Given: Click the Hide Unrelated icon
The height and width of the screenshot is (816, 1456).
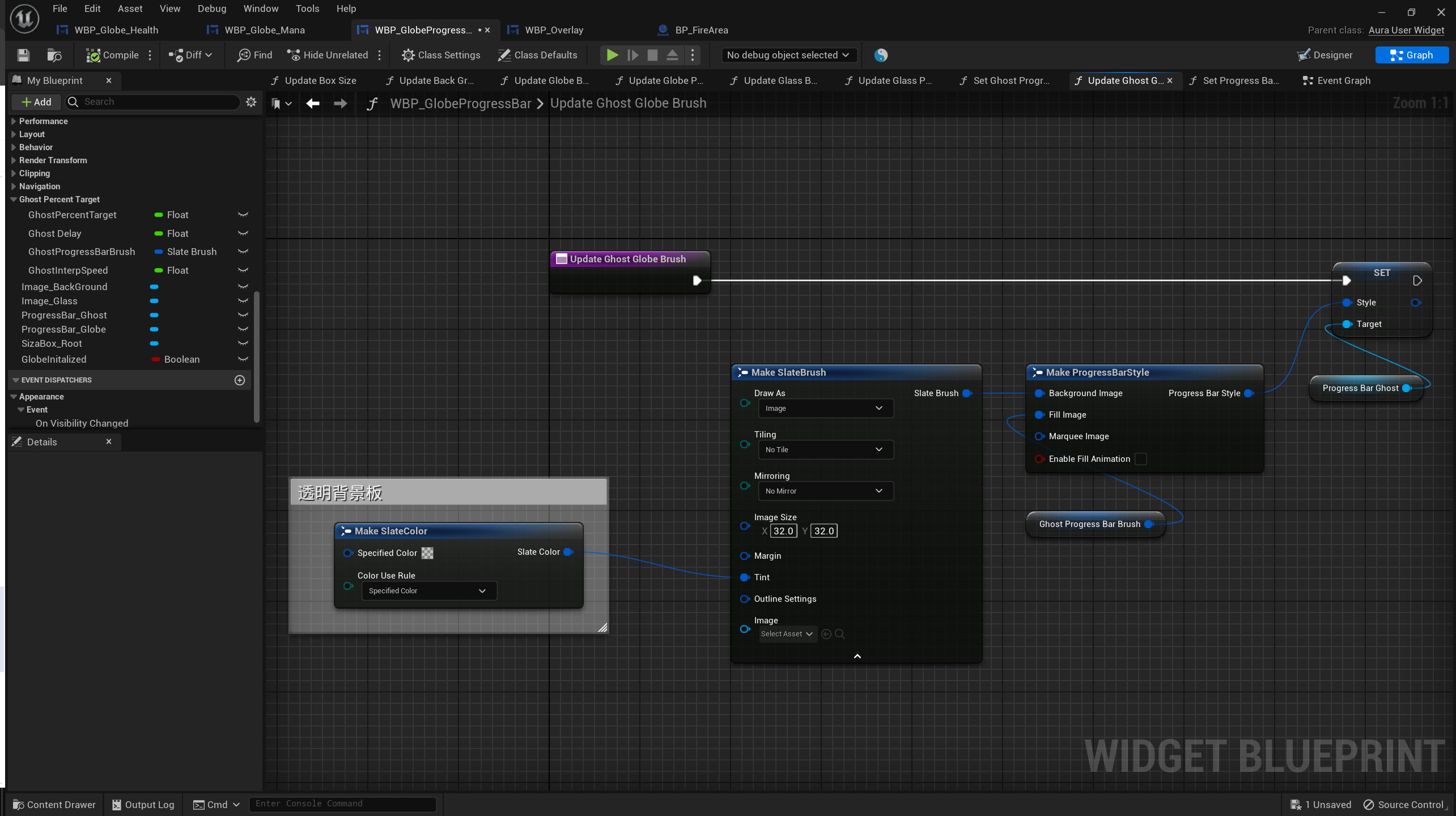Looking at the screenshot, I should tap(294, 55).
